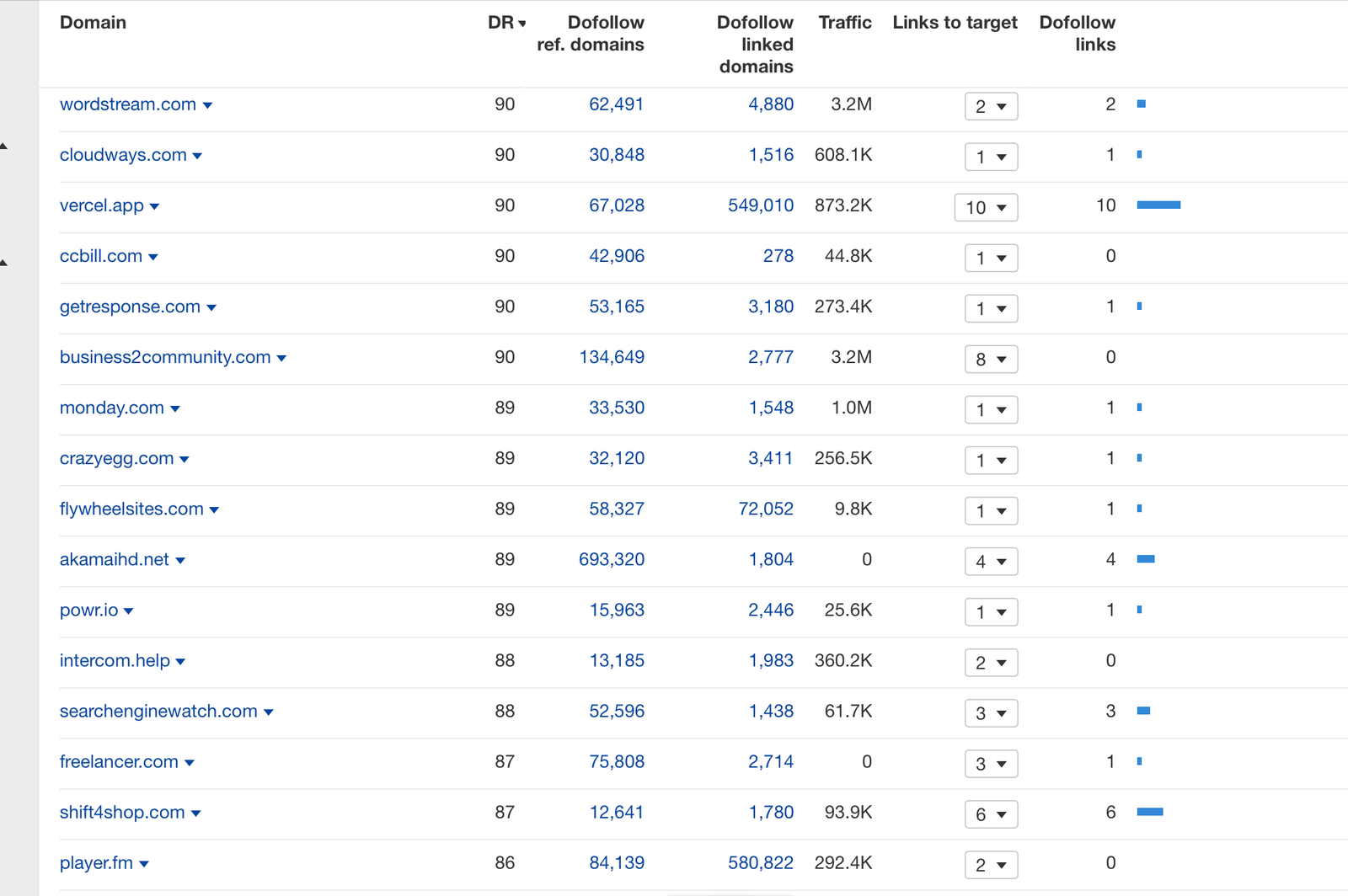Open crazyegg.com domain link

[x=116, y=458]
